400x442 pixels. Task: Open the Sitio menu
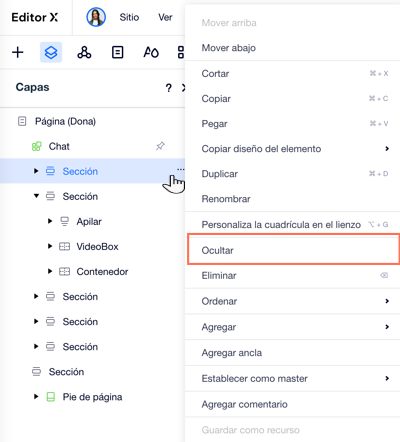[129, 17]
